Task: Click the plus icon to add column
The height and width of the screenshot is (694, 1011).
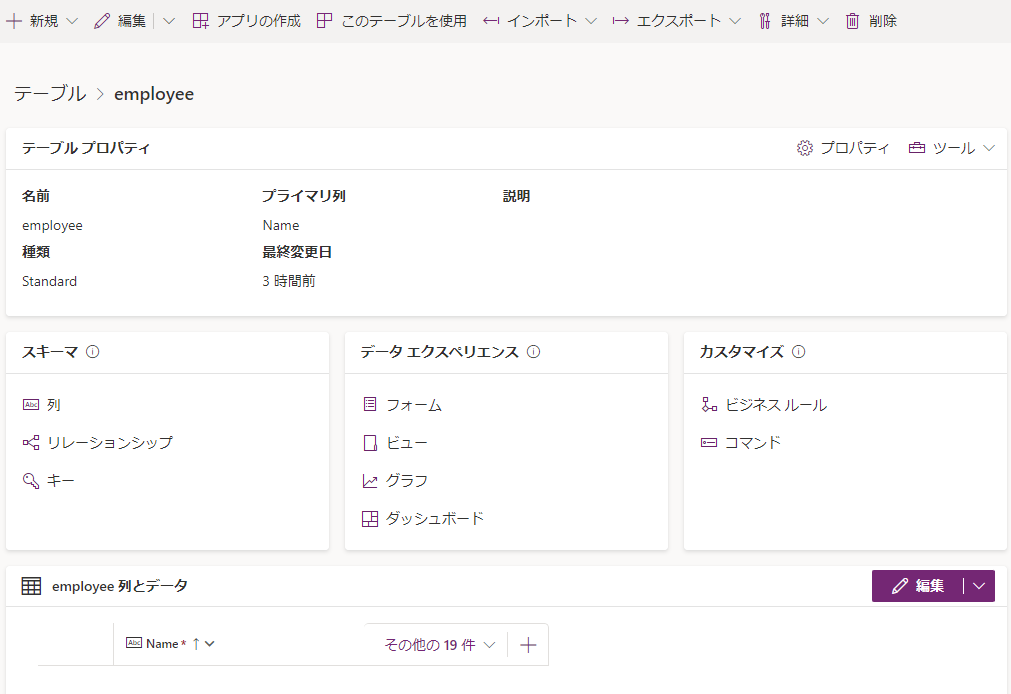Action: 528,645
